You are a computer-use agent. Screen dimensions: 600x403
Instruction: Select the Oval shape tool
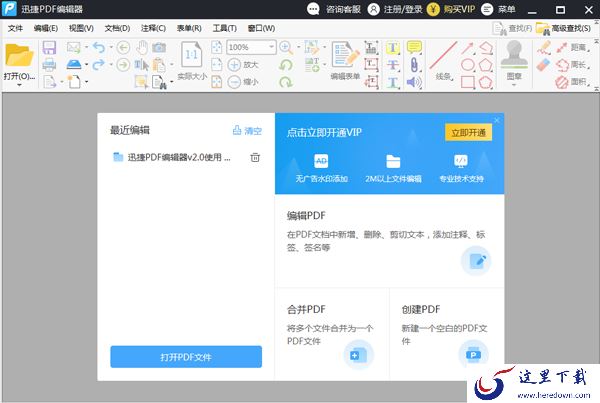[468, 65]
